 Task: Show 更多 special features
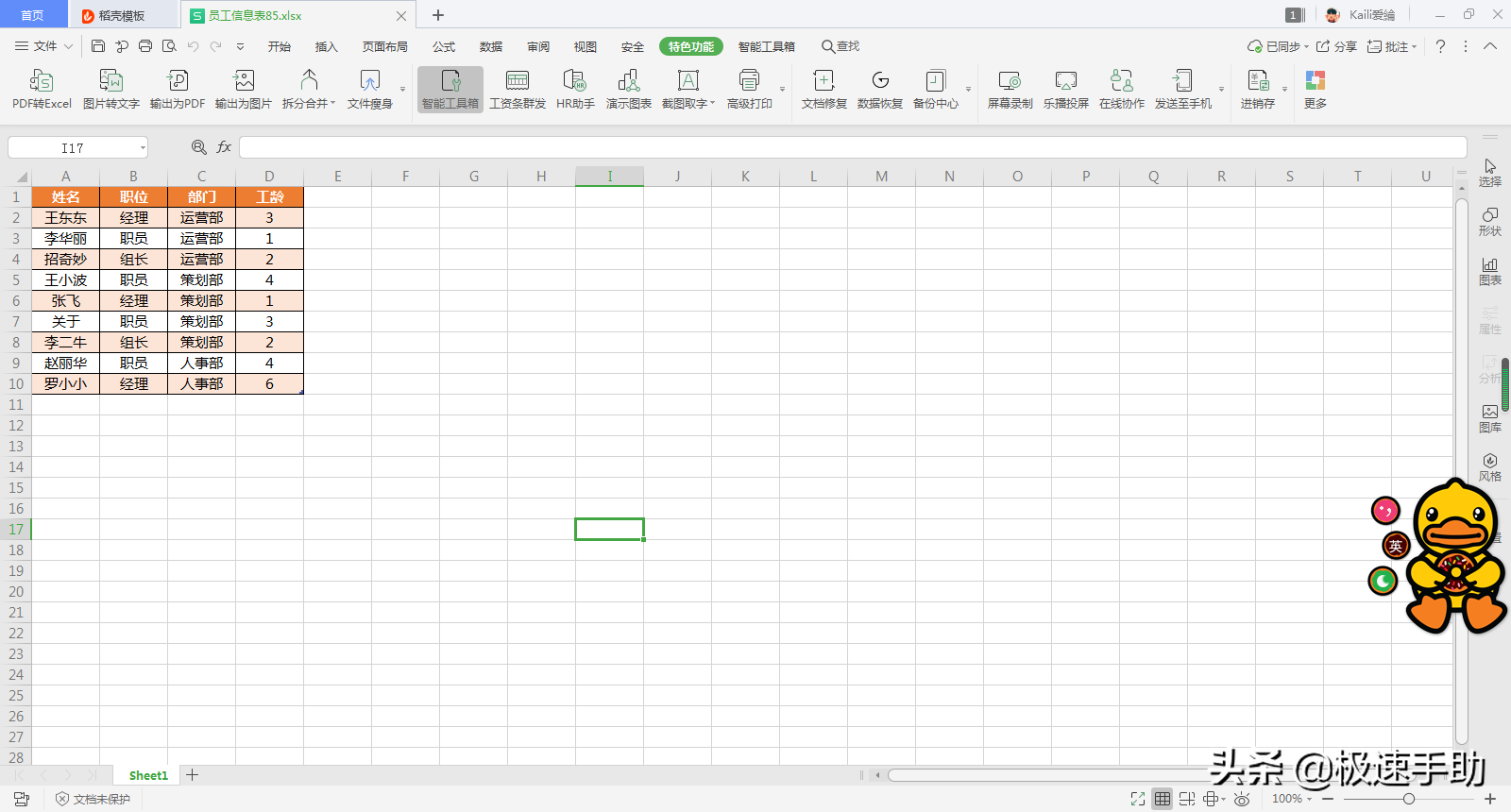click(1316, 90)
